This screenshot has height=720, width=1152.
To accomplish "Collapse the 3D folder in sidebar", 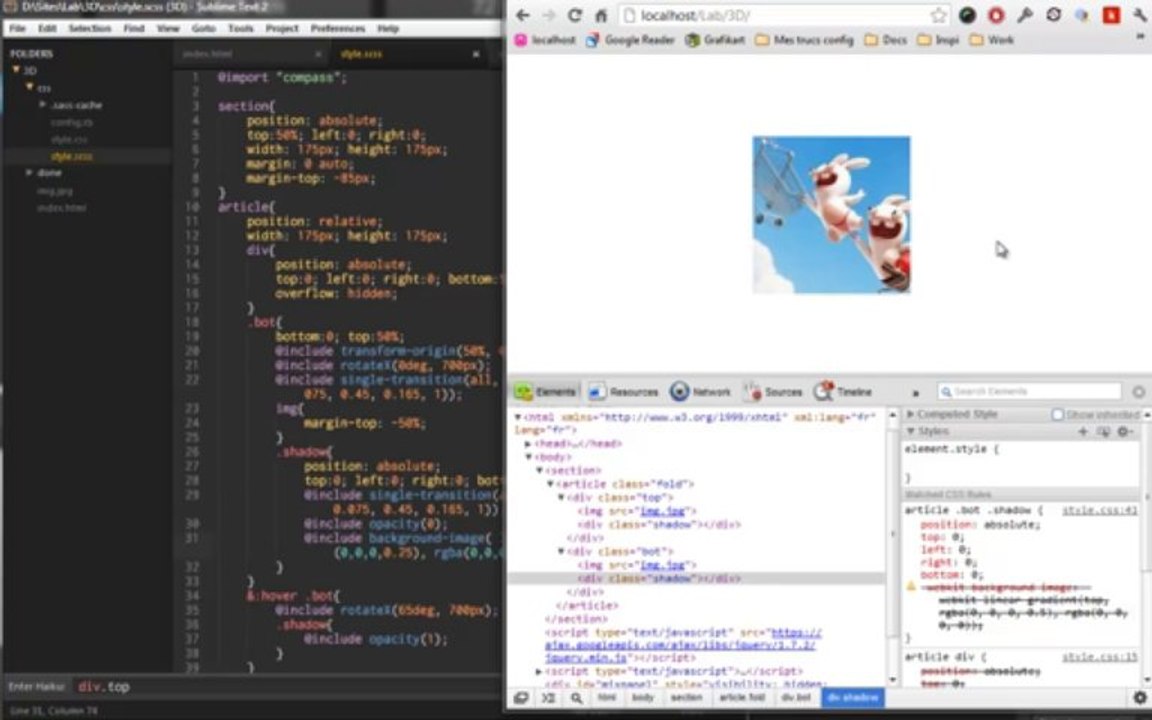I will coord(16,70).
